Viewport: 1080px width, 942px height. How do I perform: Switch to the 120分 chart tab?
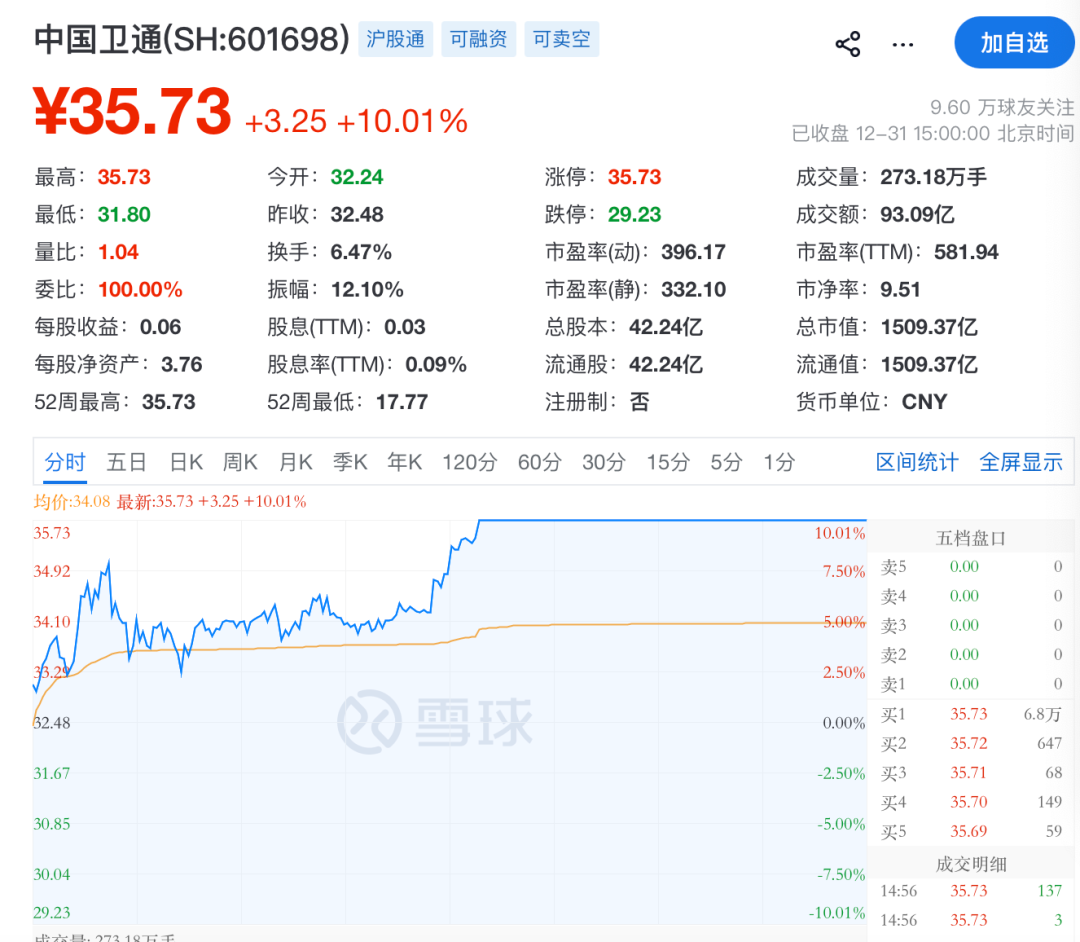[469, 462]
